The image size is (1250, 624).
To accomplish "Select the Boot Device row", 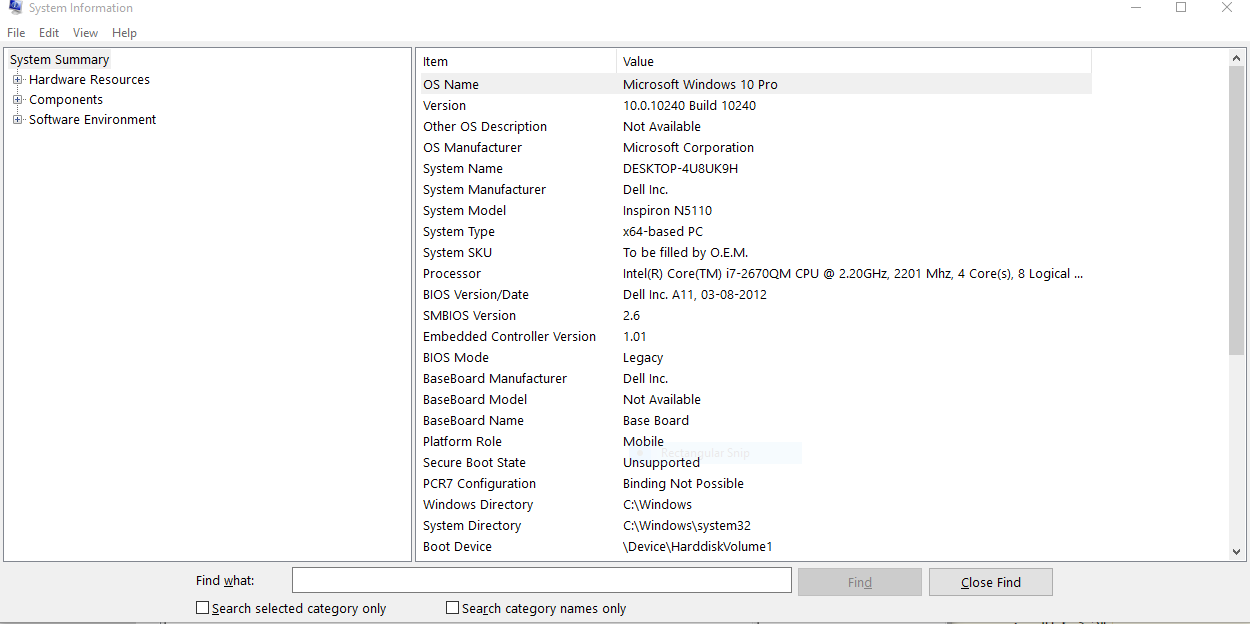I will 754,547.
